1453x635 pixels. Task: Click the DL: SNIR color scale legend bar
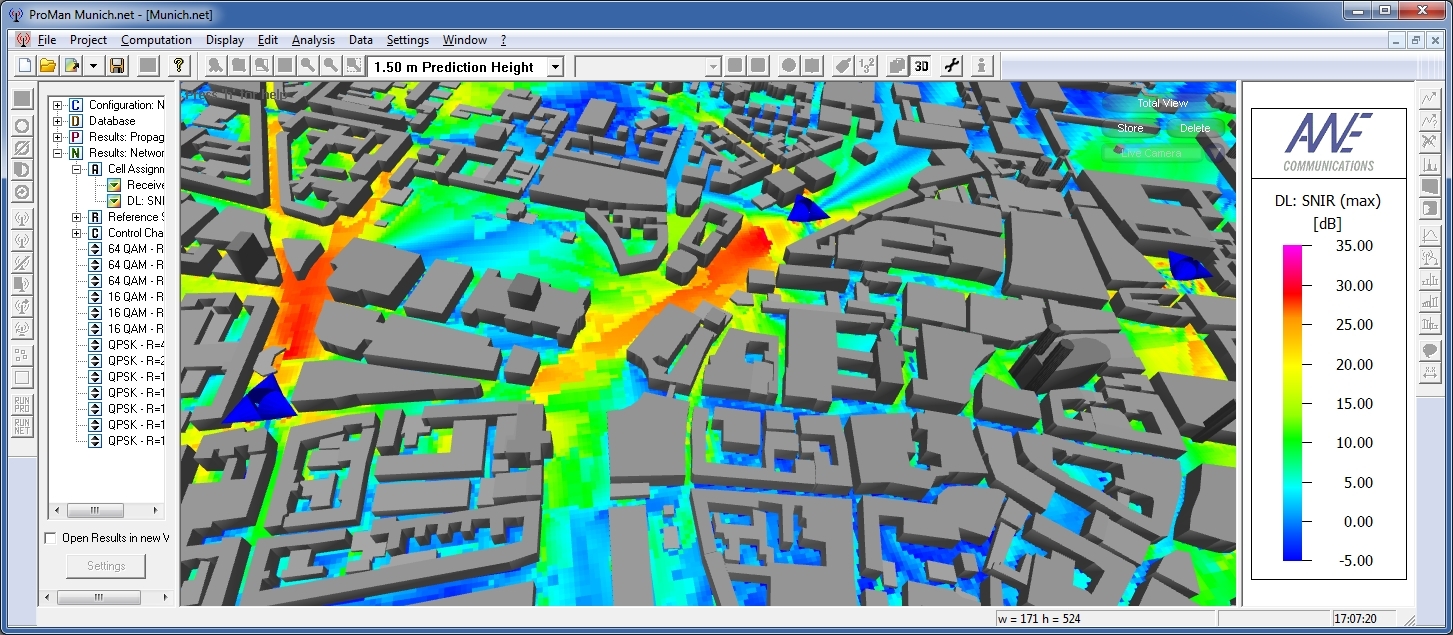[x=1292, y=402]
